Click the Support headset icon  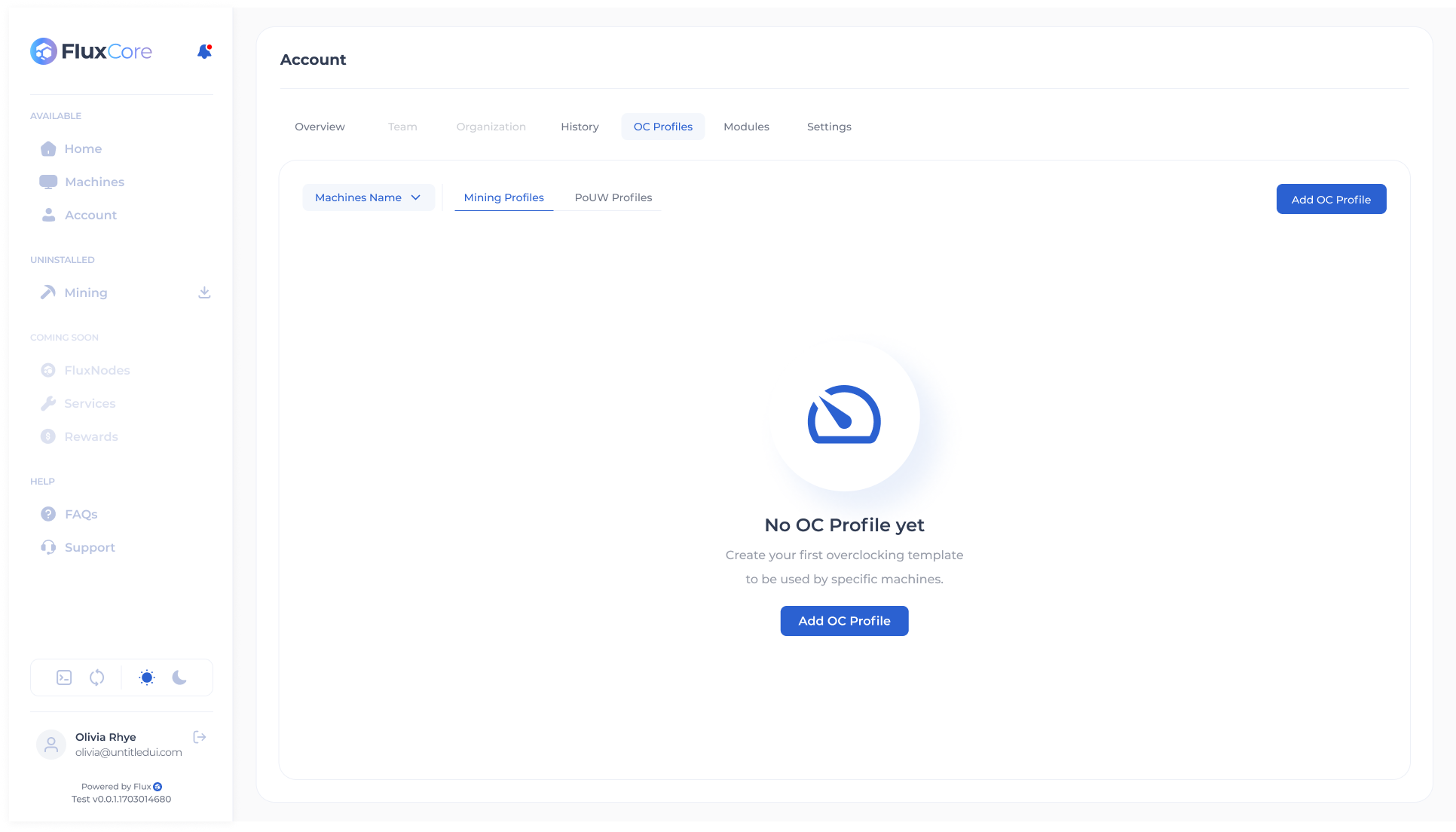point(48,547)
